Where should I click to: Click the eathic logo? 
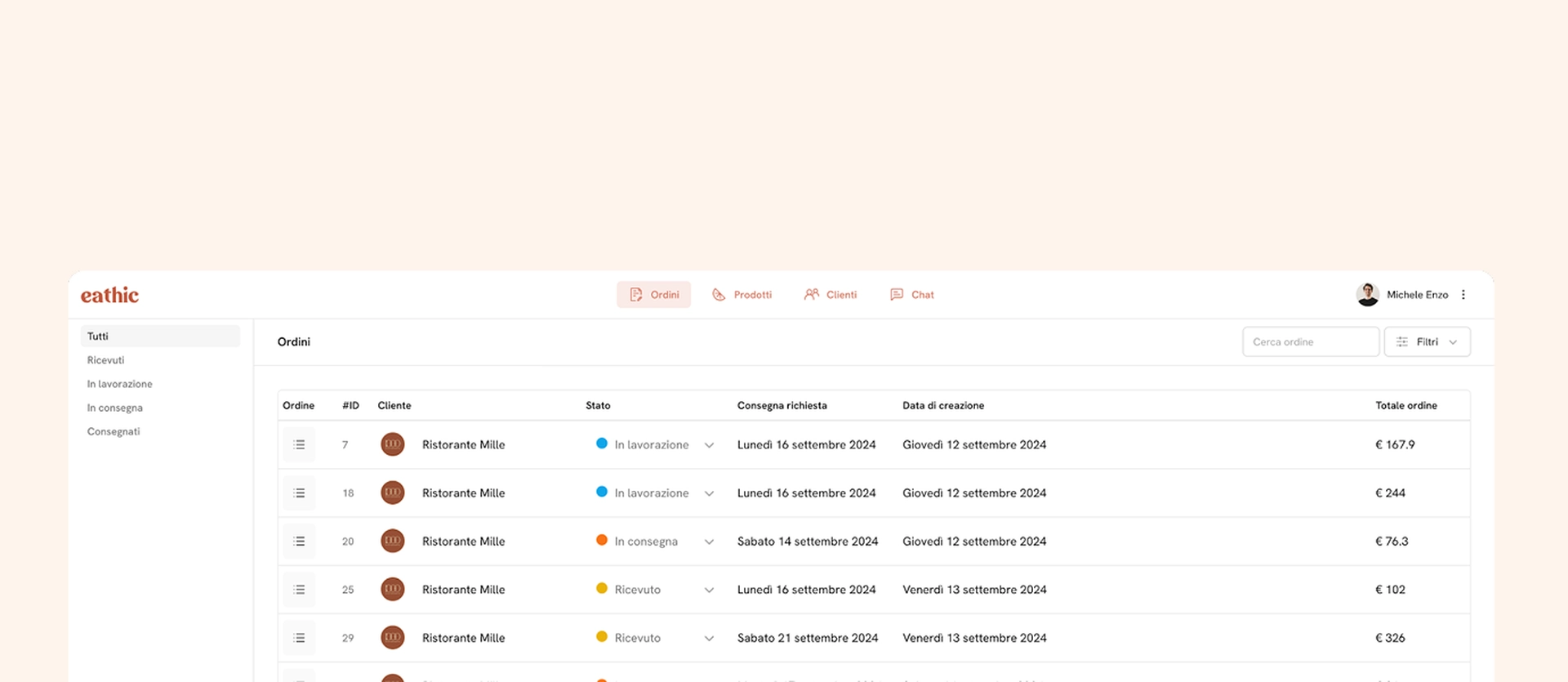109,295
